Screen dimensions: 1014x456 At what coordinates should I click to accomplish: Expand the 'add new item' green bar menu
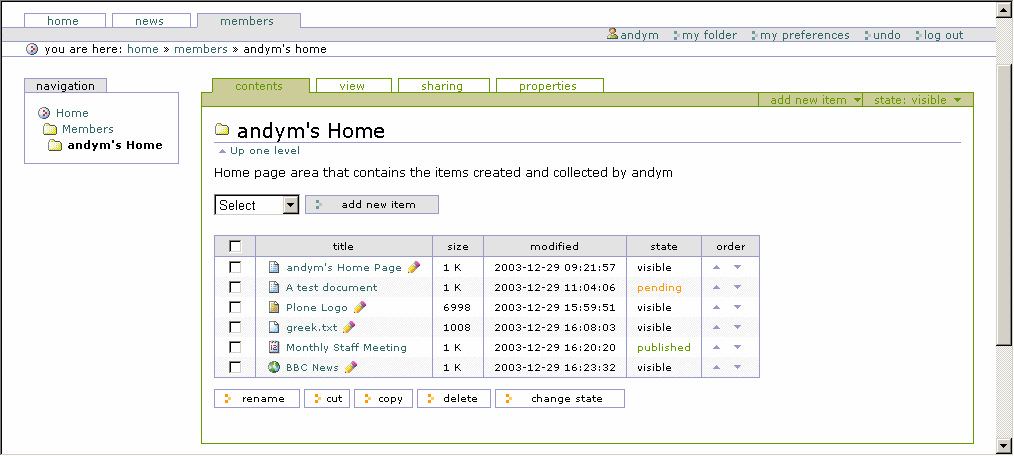(x=815, y=100)
